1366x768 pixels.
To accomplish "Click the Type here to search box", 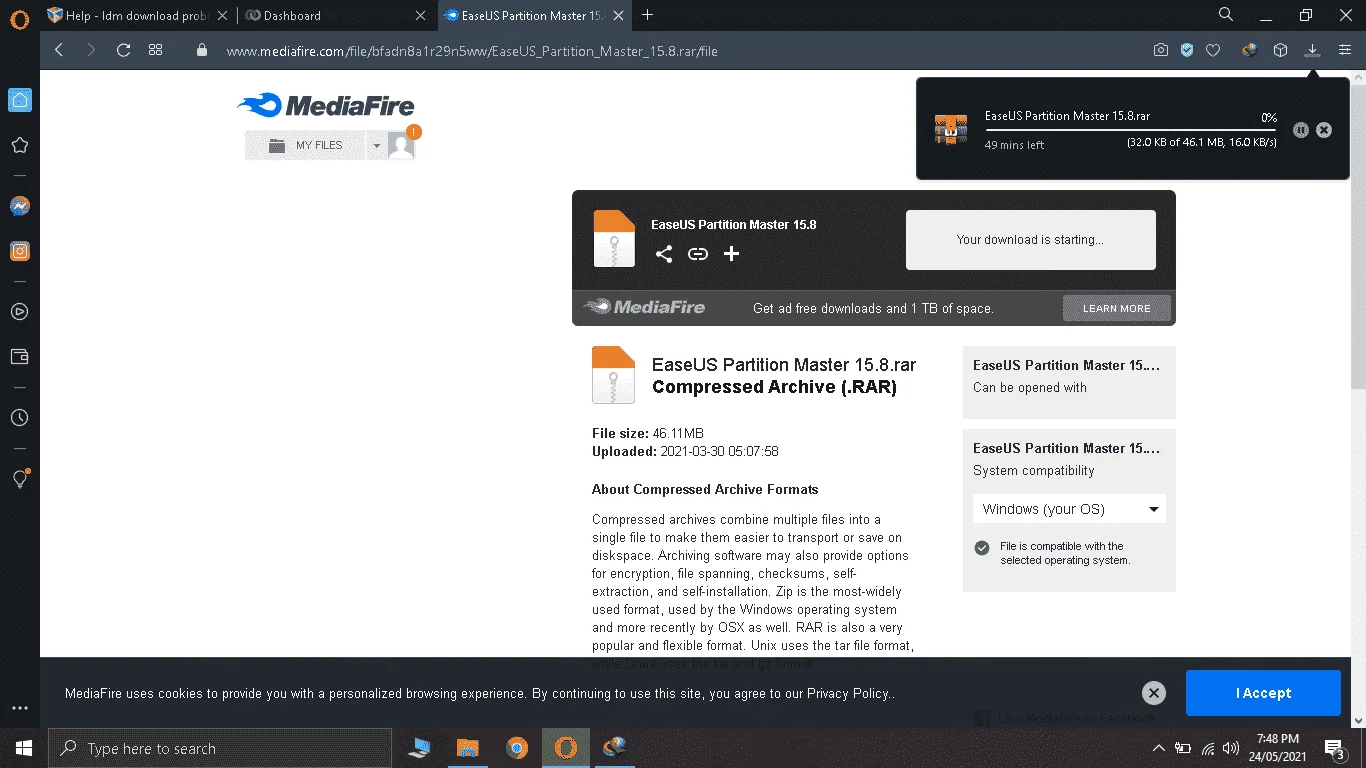I will pos(220,748).
